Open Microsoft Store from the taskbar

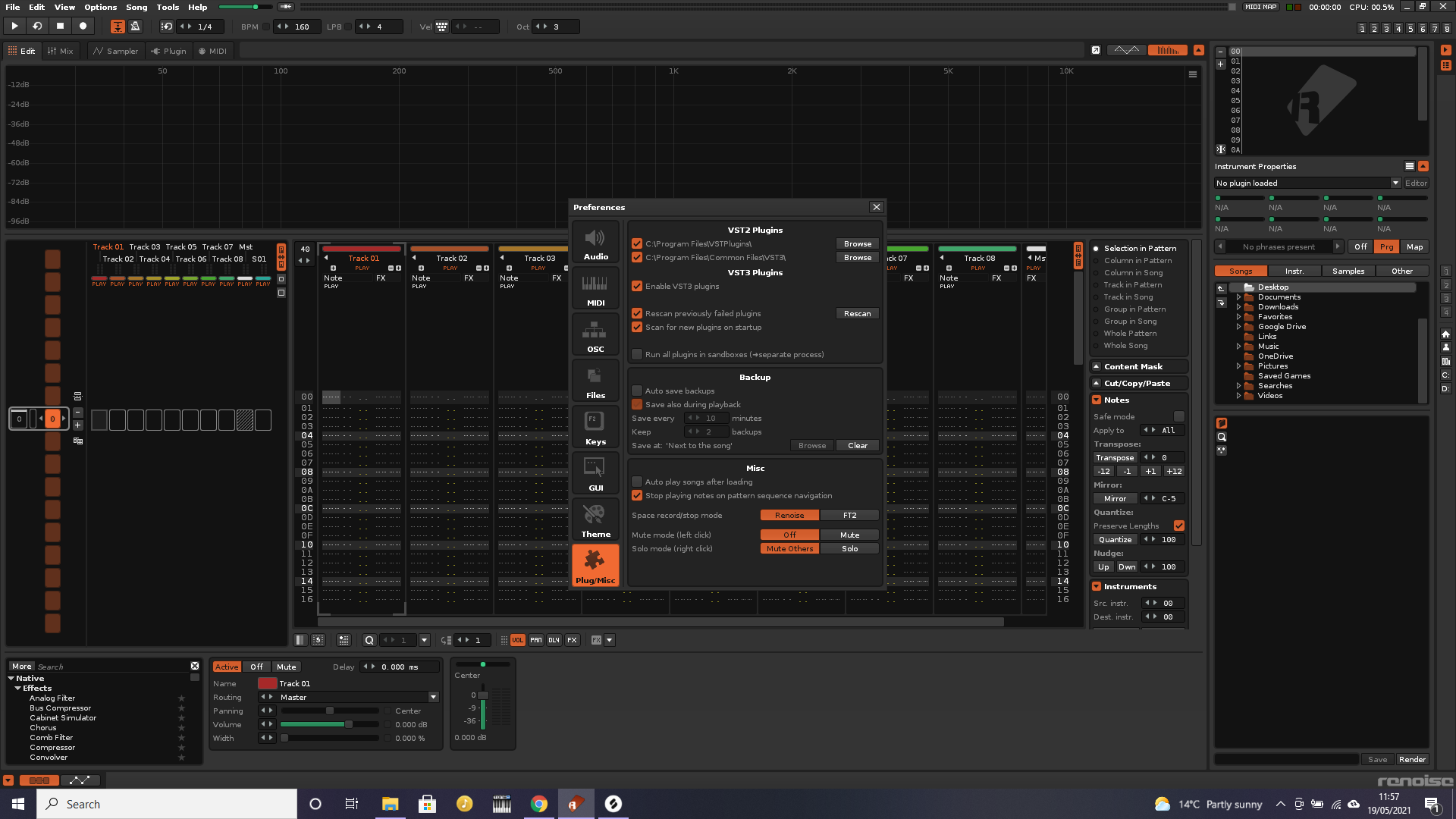point(427,804)
